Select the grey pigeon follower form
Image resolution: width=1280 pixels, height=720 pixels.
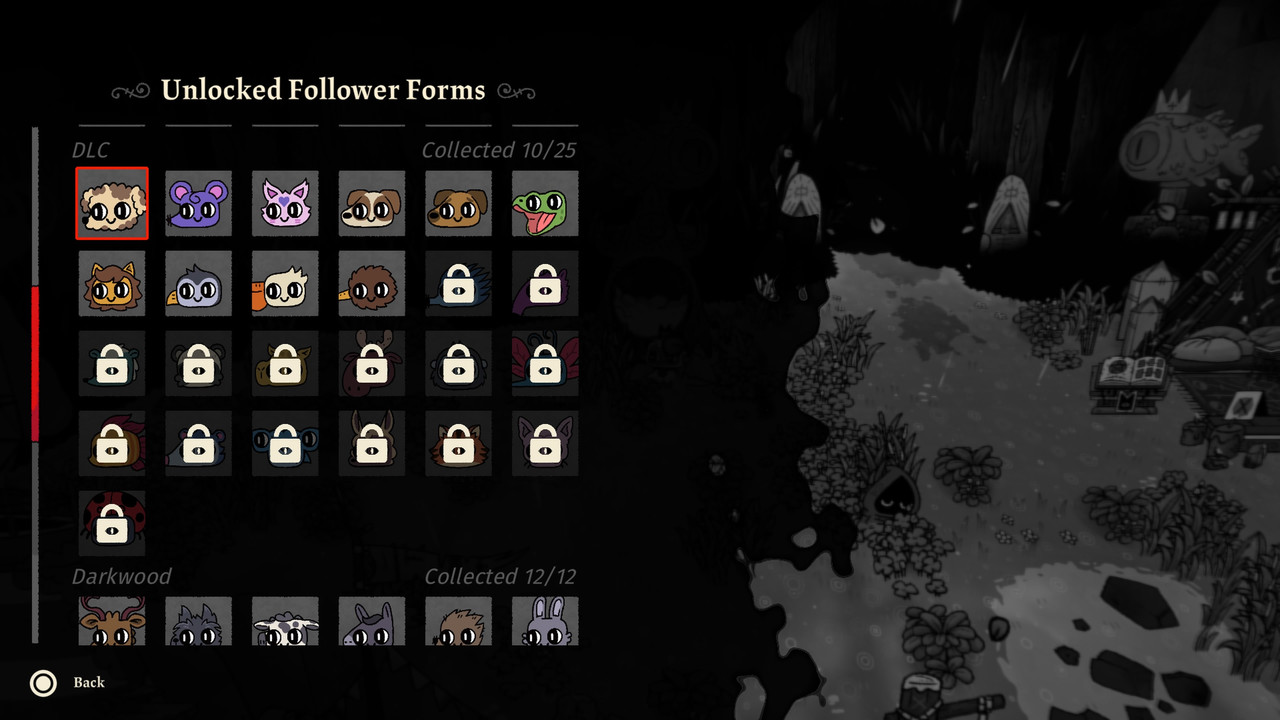pos(198,283)
